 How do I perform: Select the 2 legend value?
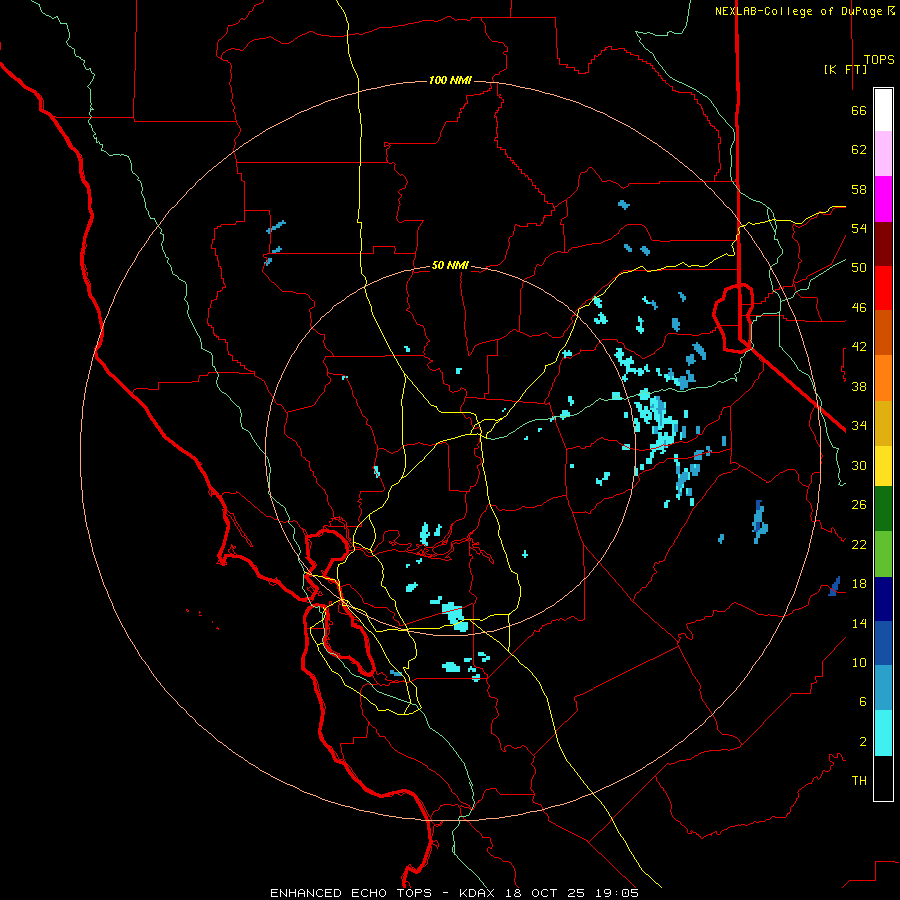click(863, 742)
